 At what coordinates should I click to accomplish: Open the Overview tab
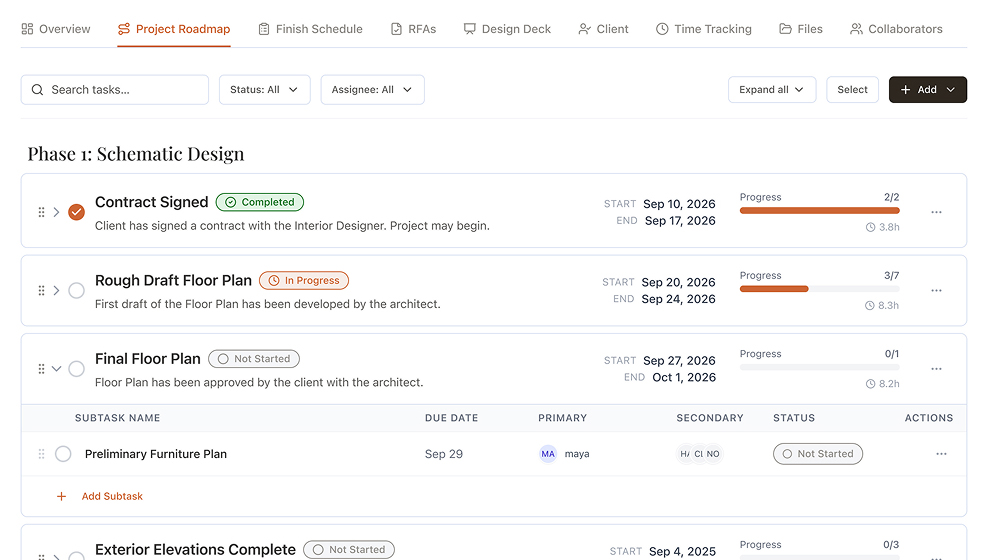(x=55, y=29)
